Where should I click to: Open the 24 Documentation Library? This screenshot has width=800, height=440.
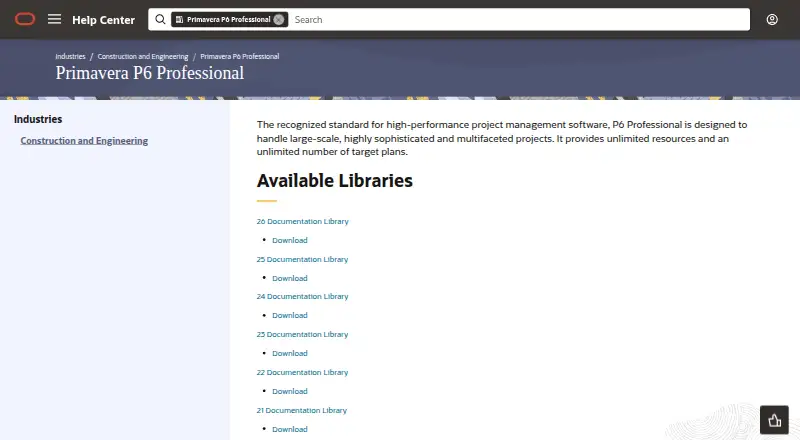[x=303, y=297]
